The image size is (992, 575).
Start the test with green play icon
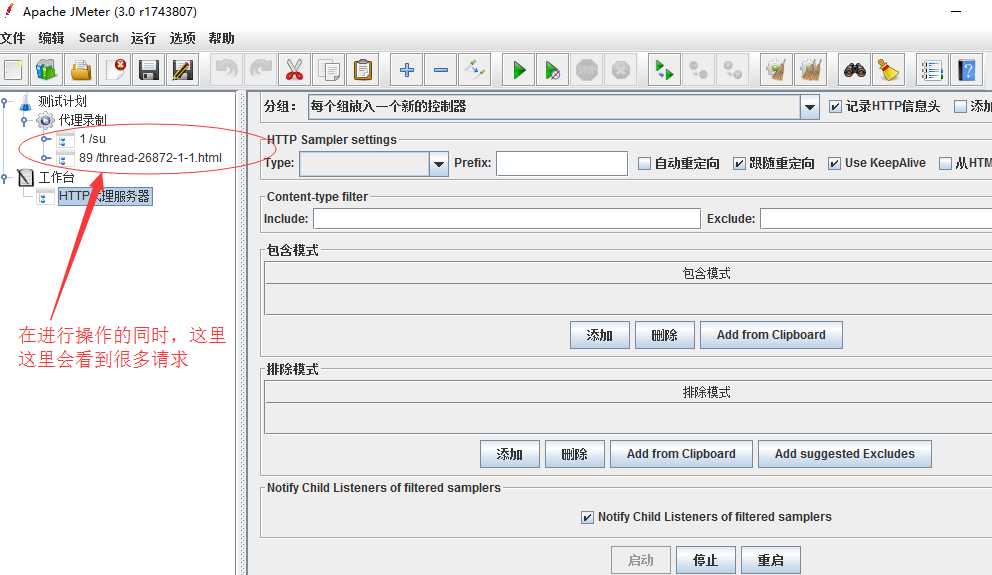pos(519,70)
